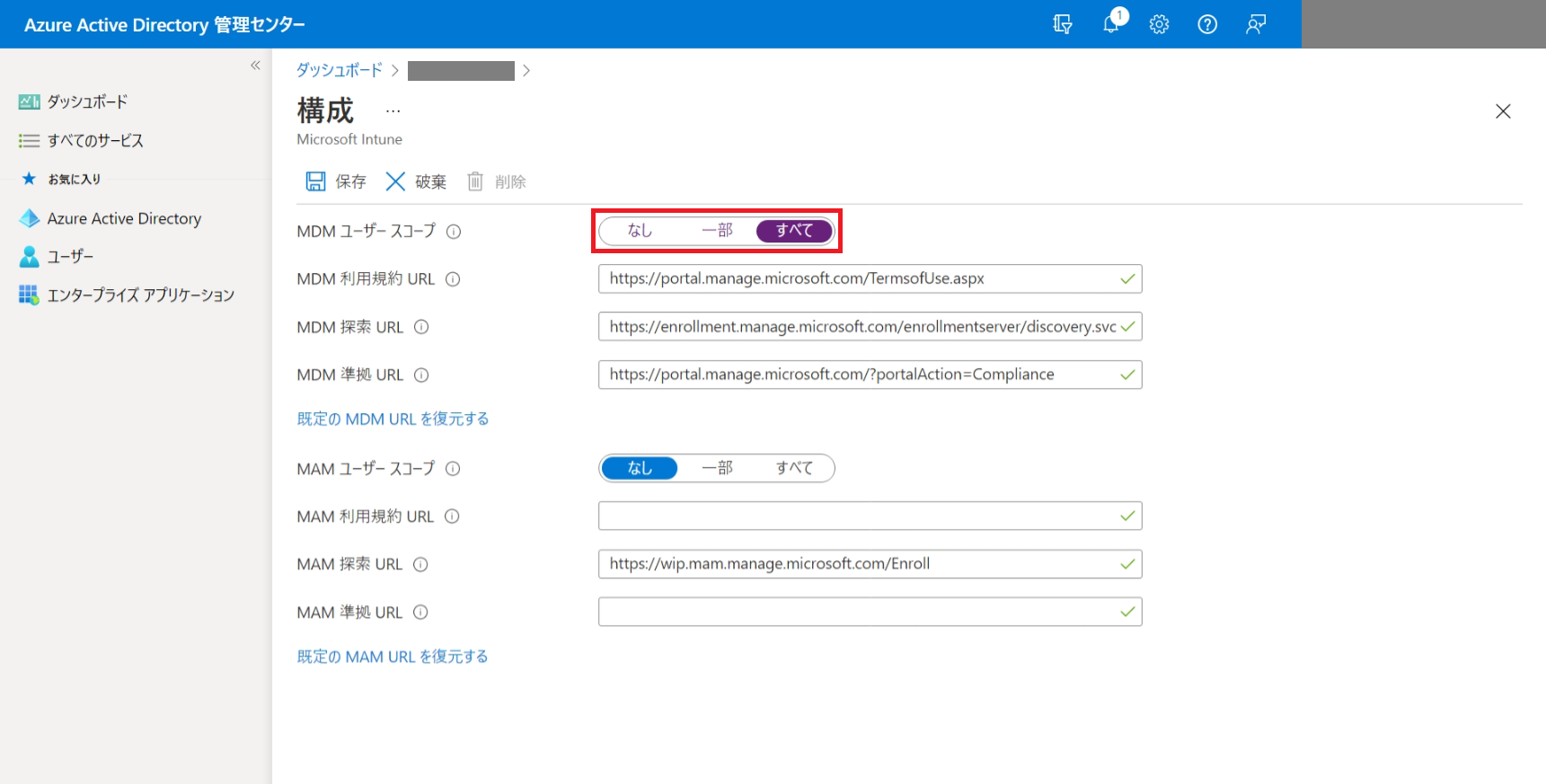Open the more options ellipsis beside 構成
This screenshot has height=784, width=1546.
click(x=393, y=111)
